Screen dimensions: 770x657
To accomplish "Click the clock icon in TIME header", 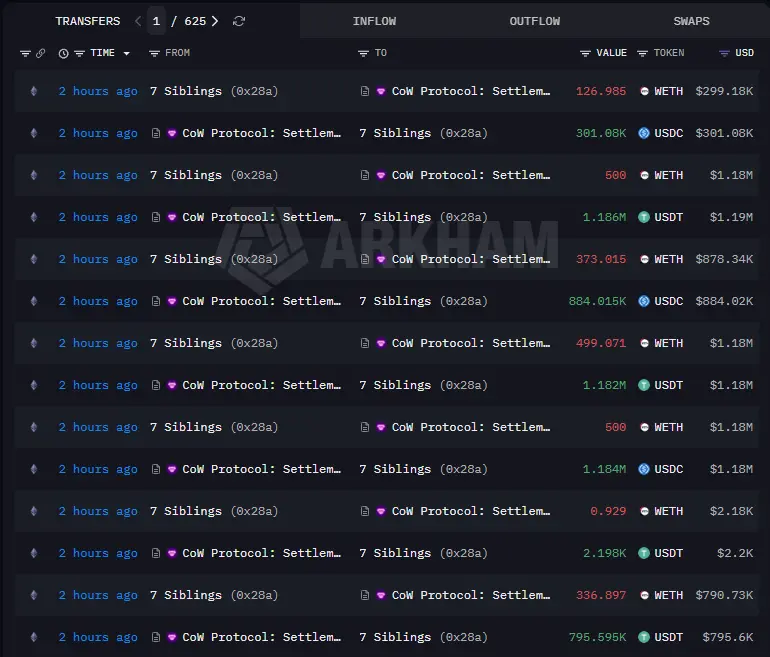I will coord(63,54).
